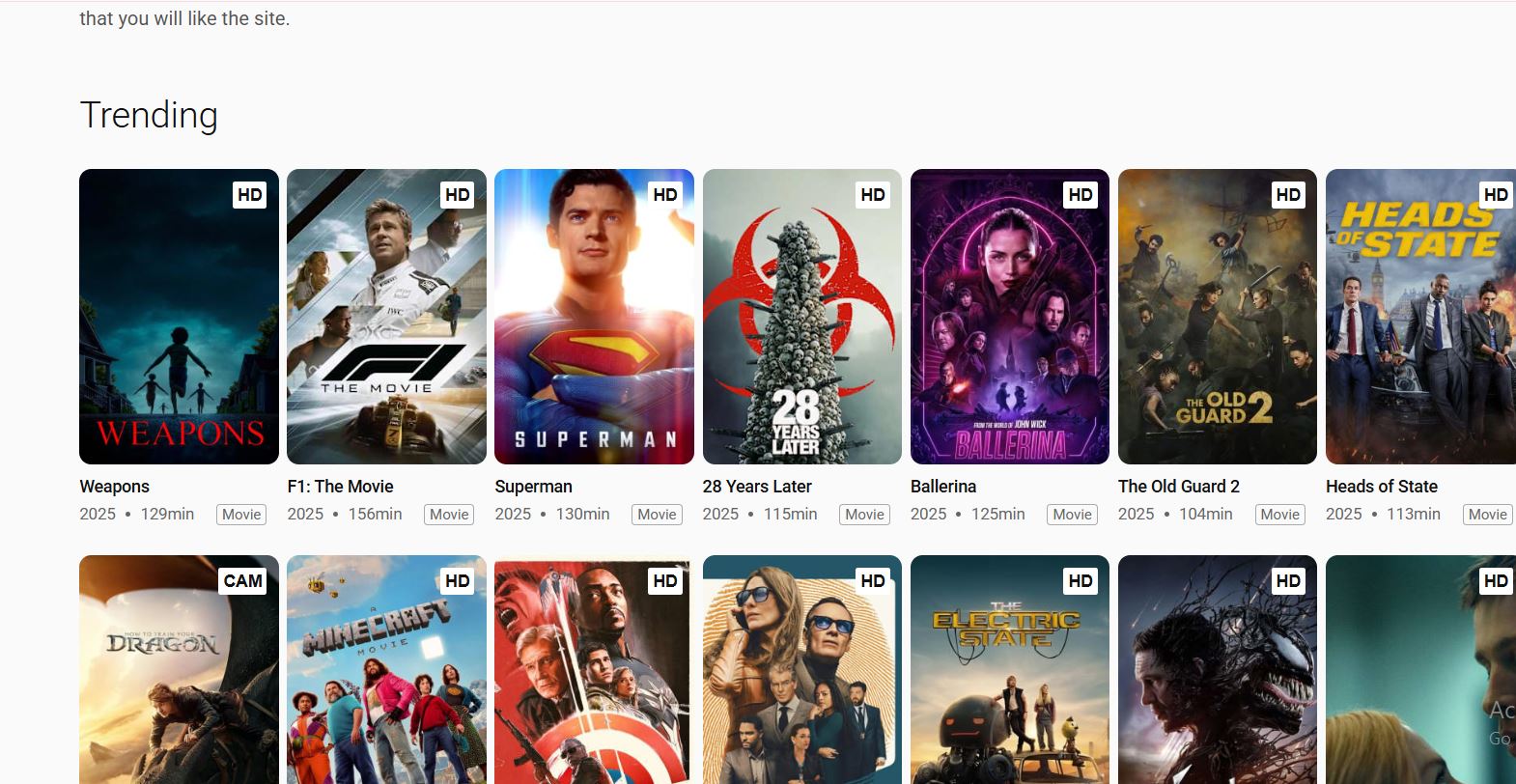Click the Movie tag under The Old Guard 2
The width and height of the screenshot is (1516, 784).
[1279, 515]
